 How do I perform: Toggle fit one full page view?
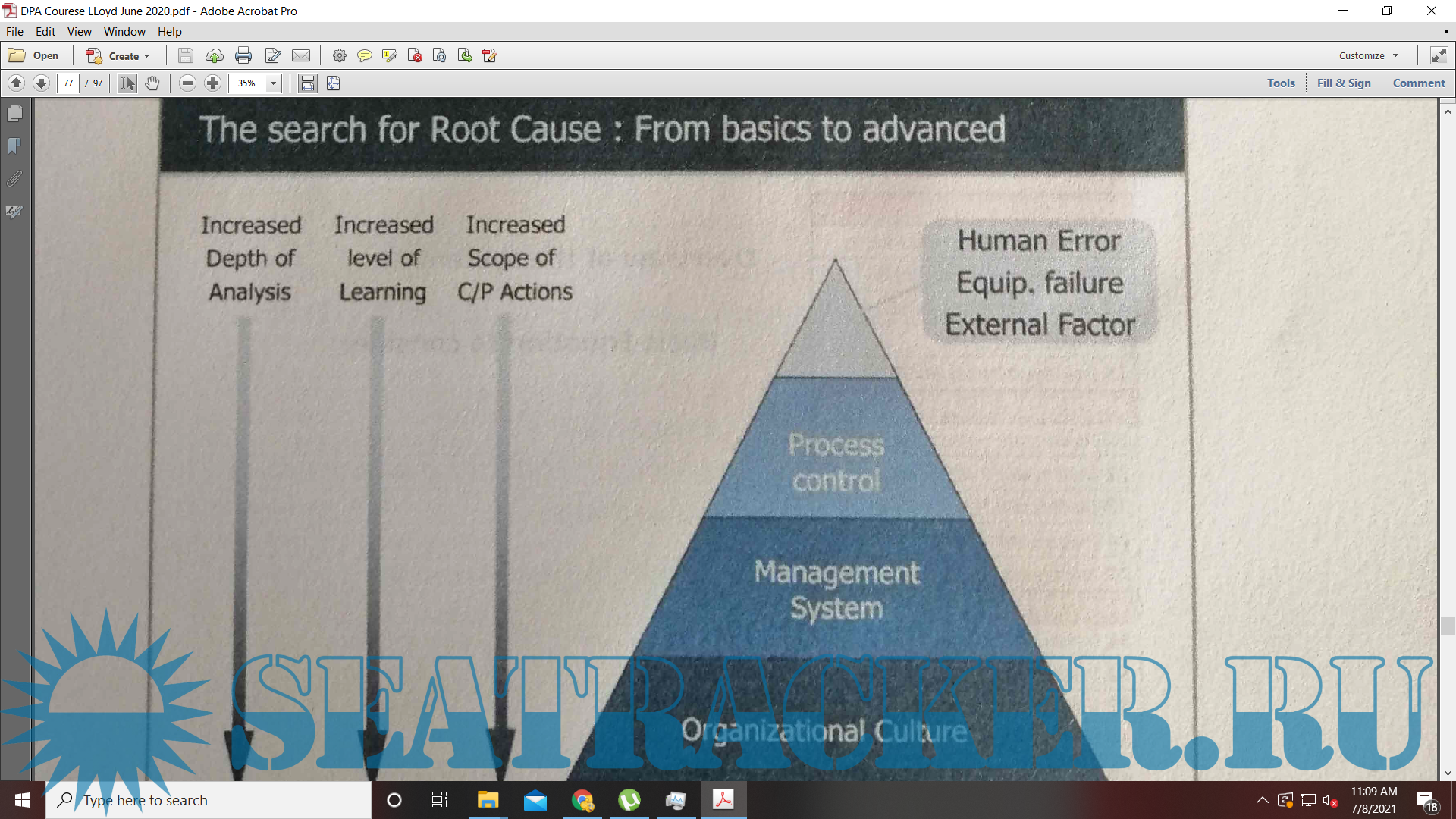point(333,83)
